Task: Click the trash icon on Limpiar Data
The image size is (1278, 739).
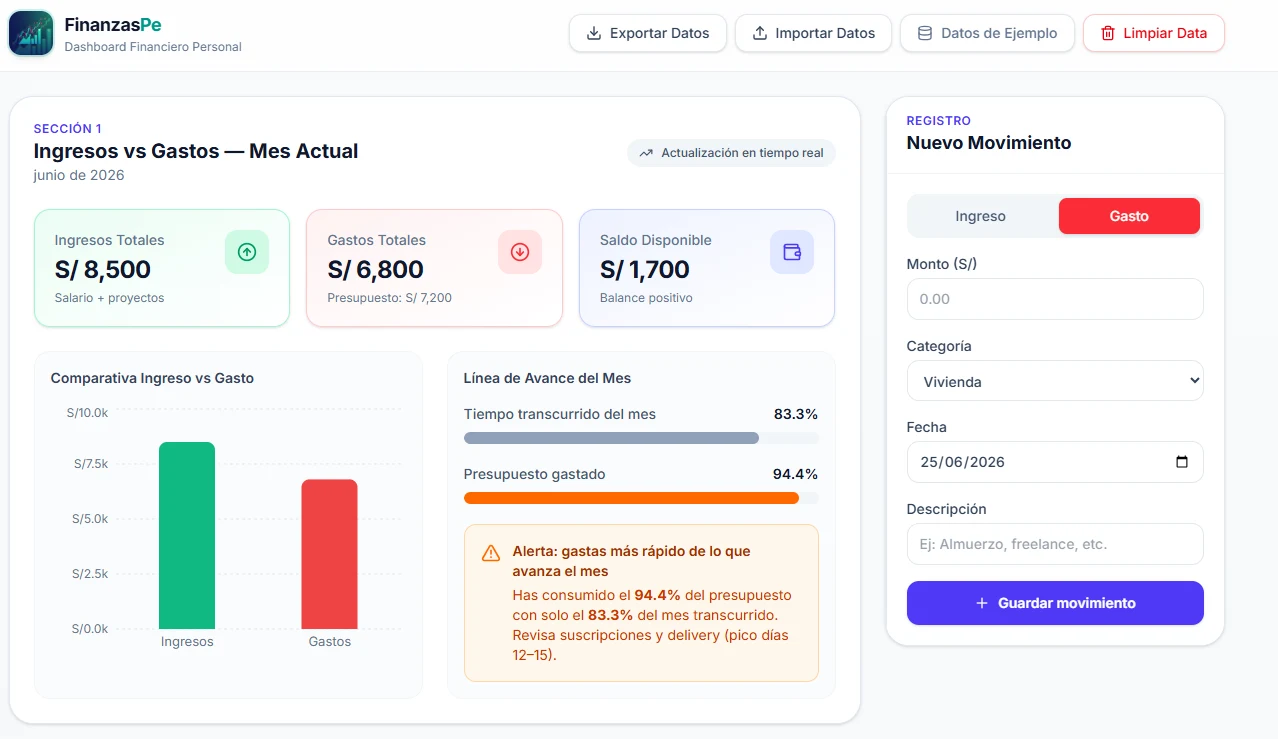Action: pyautogui.click(x=1108, y=33)
